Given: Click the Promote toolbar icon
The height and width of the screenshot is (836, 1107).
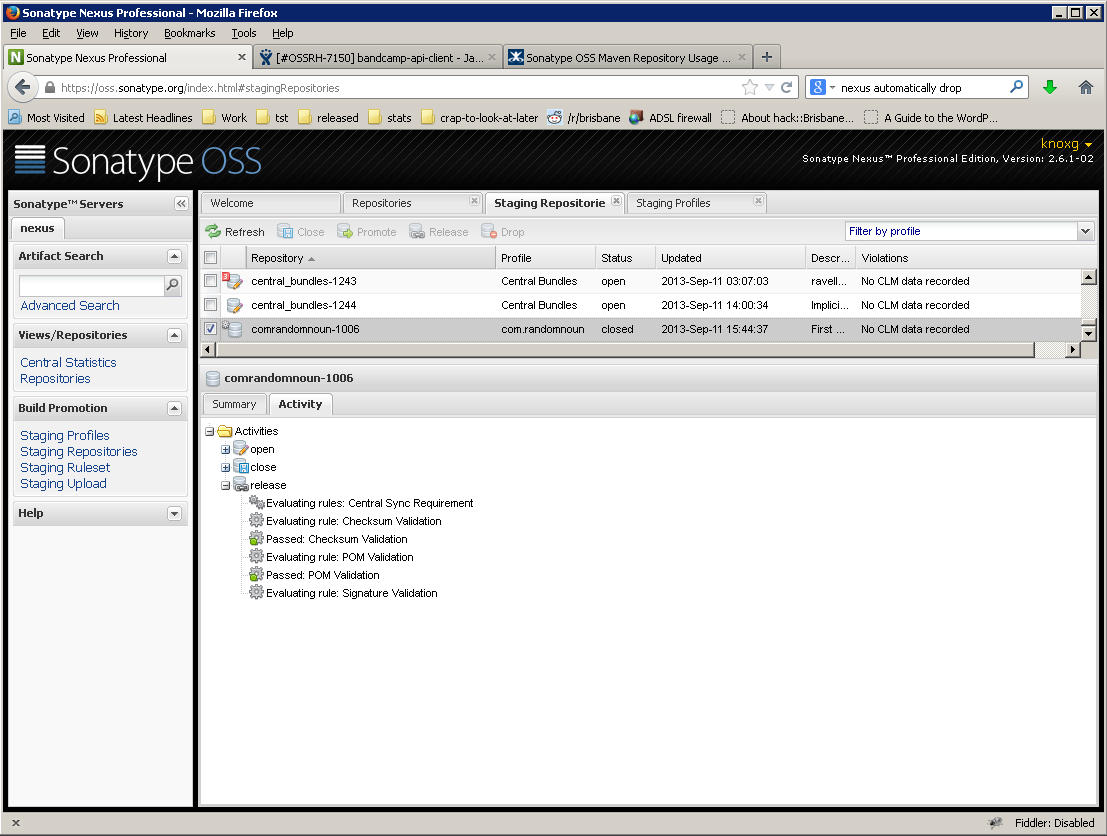Looking at the screenshot, I should tap(345, 232).
